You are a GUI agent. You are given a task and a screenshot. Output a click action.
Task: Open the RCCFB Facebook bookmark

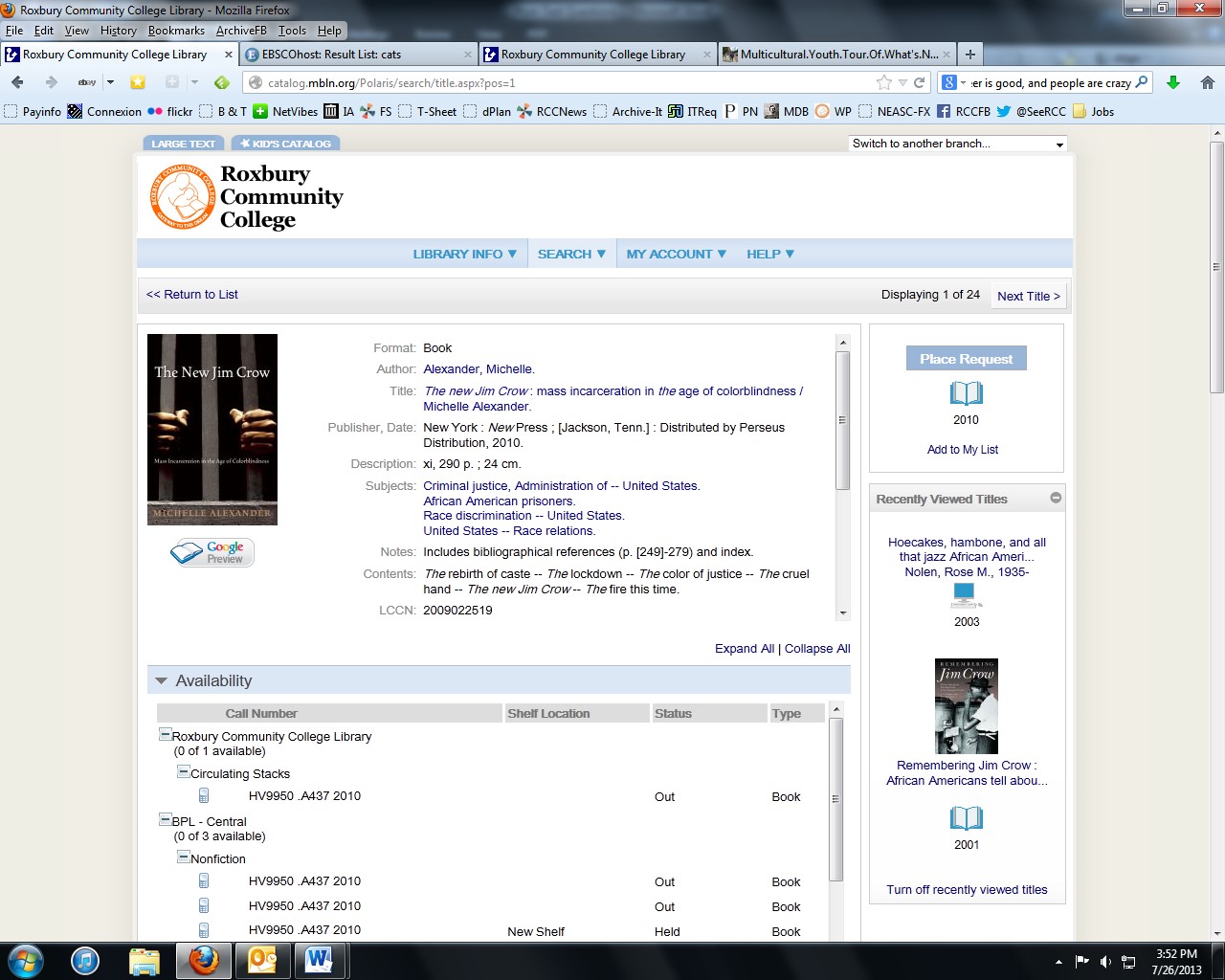click(x=964, y=111)
